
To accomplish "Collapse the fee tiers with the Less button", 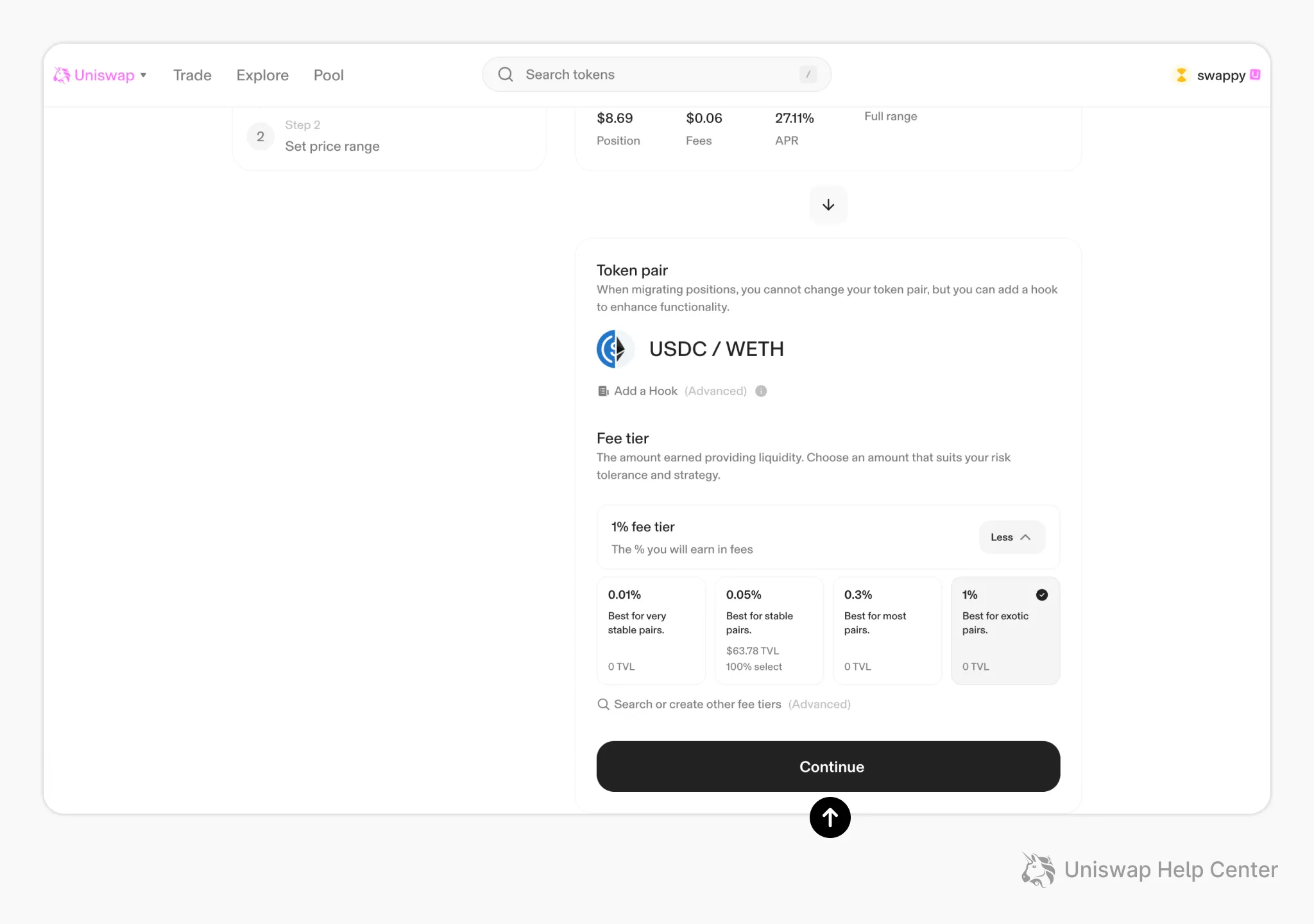I will point(1011,537).
